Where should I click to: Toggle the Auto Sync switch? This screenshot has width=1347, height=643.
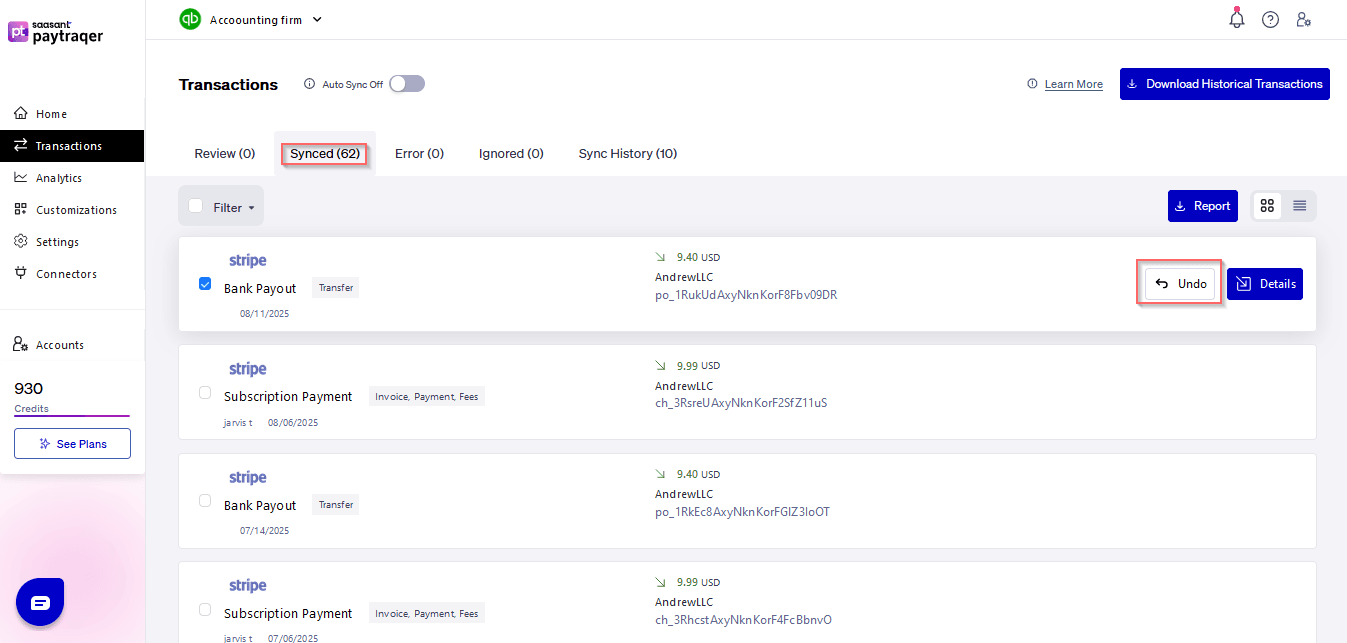click(407, 84)
